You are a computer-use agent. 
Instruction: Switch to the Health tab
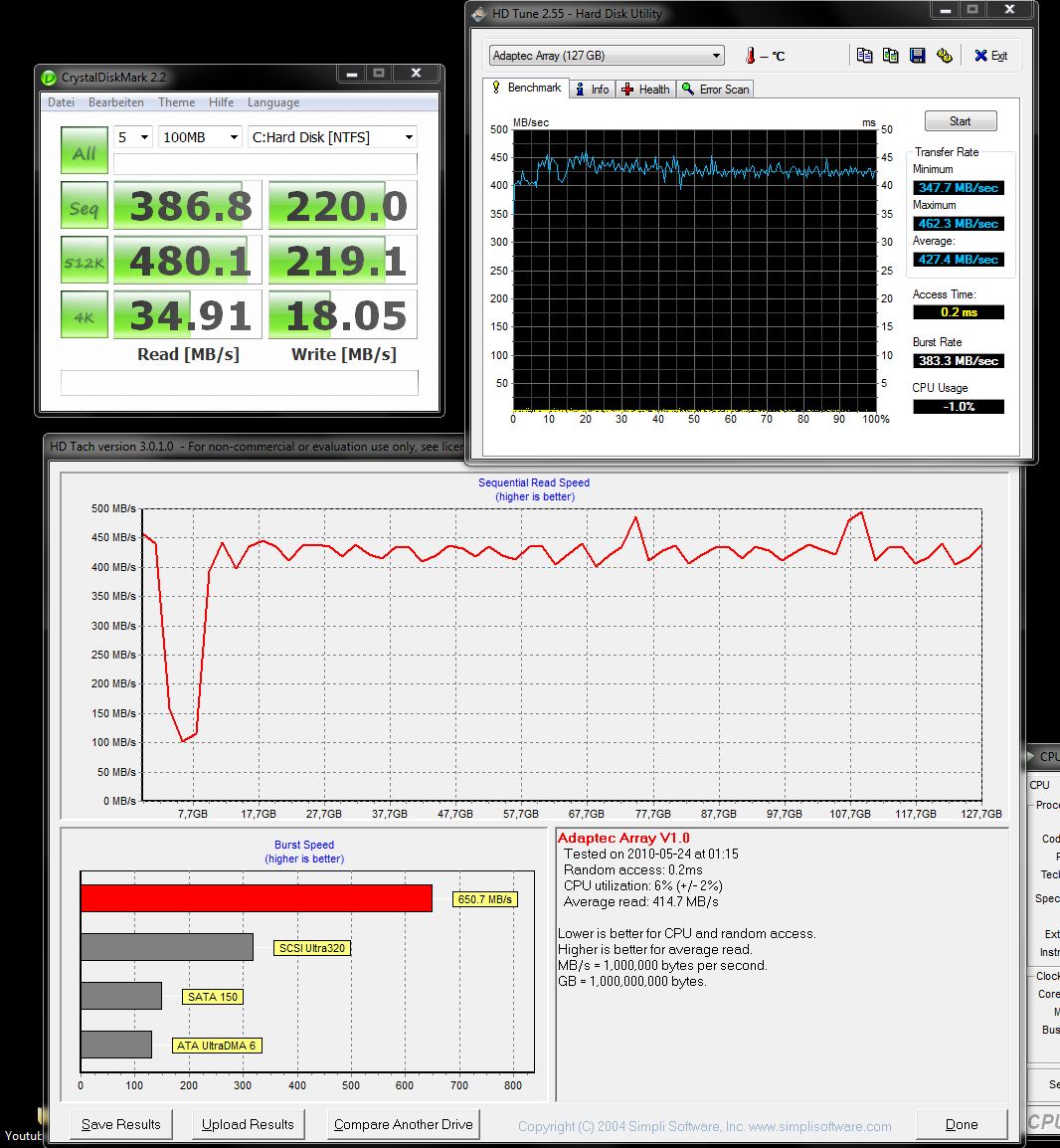pyautogui.click(x=645, y=89)
